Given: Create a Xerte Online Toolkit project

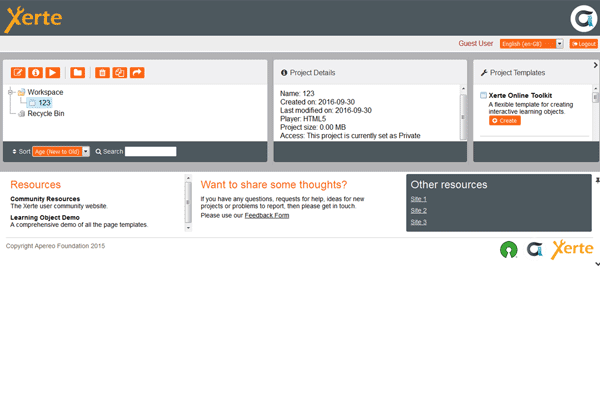Looking at the screenshot, I should pyautogui.click(x=505, y=120).
